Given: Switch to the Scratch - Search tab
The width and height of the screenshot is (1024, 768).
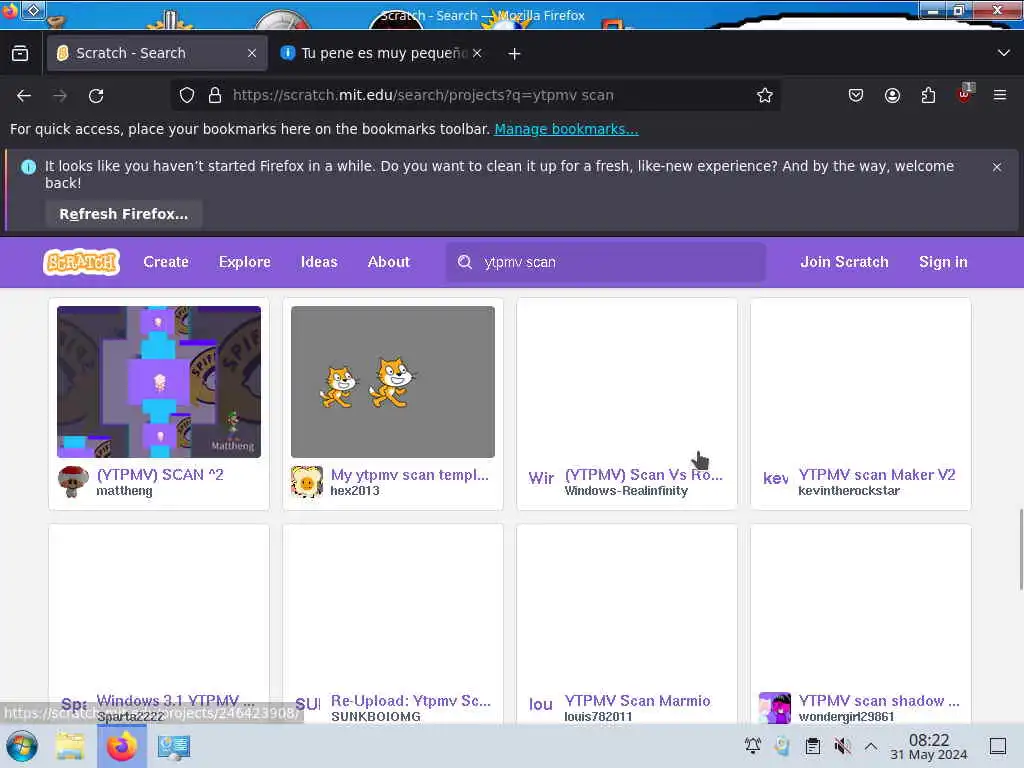Looking at the screenshot, I should [x=157, y=53].
